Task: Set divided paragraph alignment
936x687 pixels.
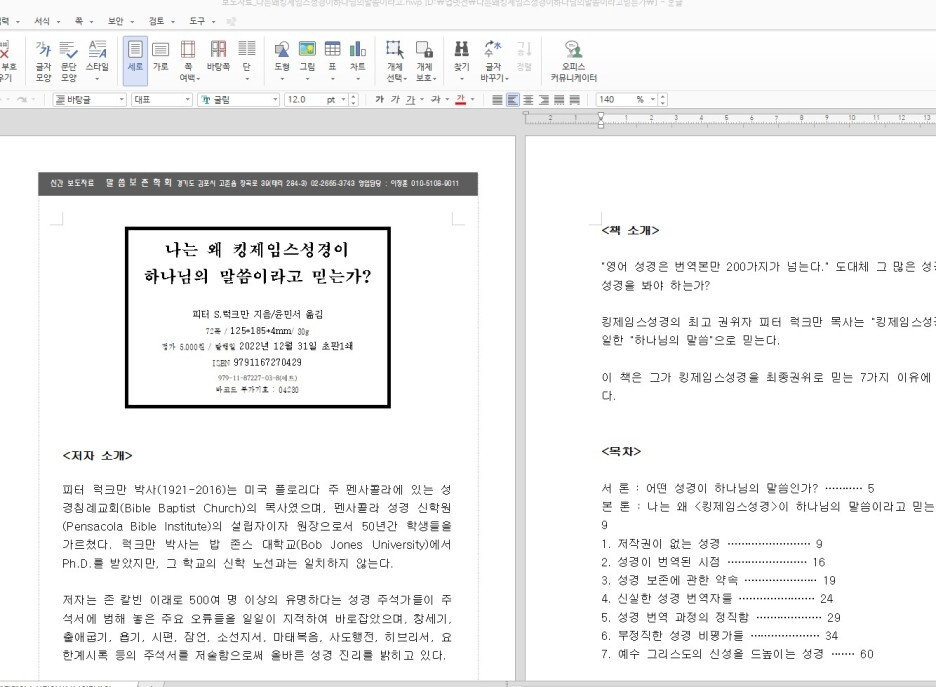Action: pyautogui.click(x=575, y=100)
